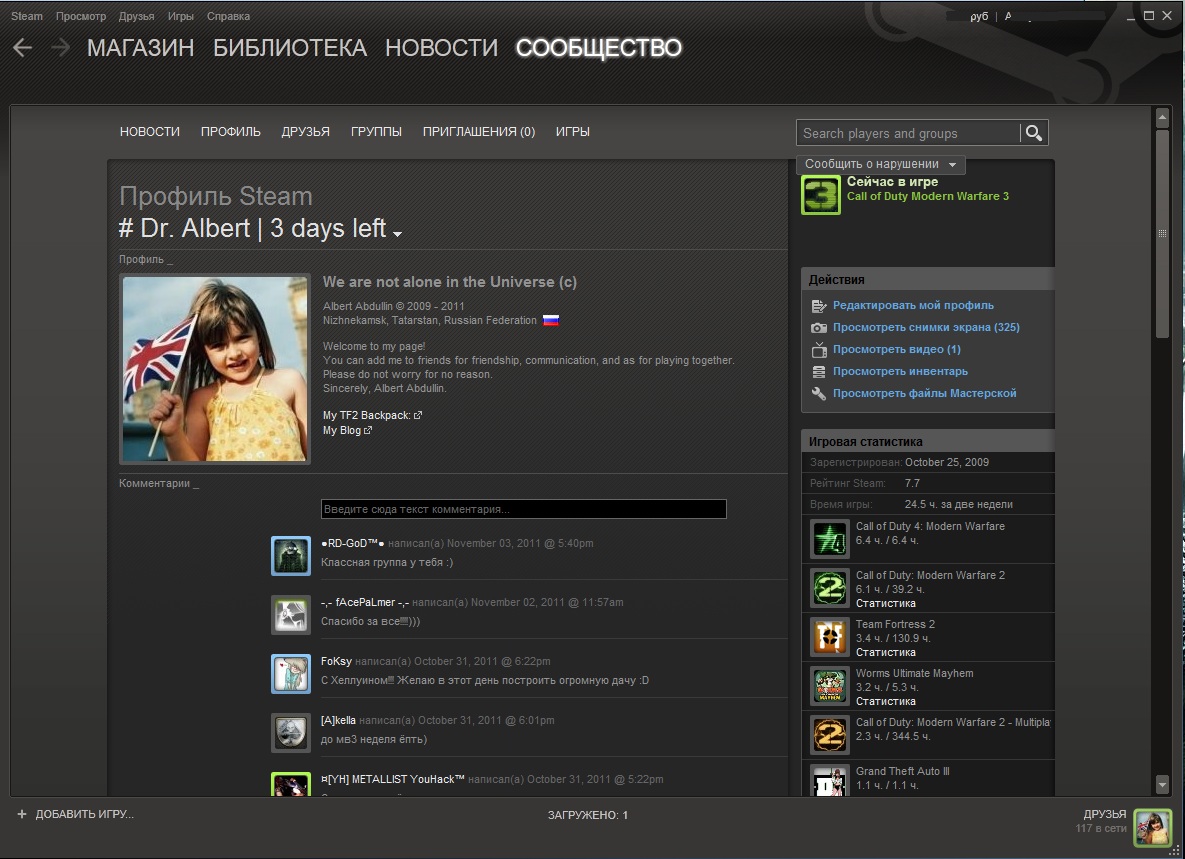Open the Просмотр menu

pyautogui.click(x=81, y=16)
